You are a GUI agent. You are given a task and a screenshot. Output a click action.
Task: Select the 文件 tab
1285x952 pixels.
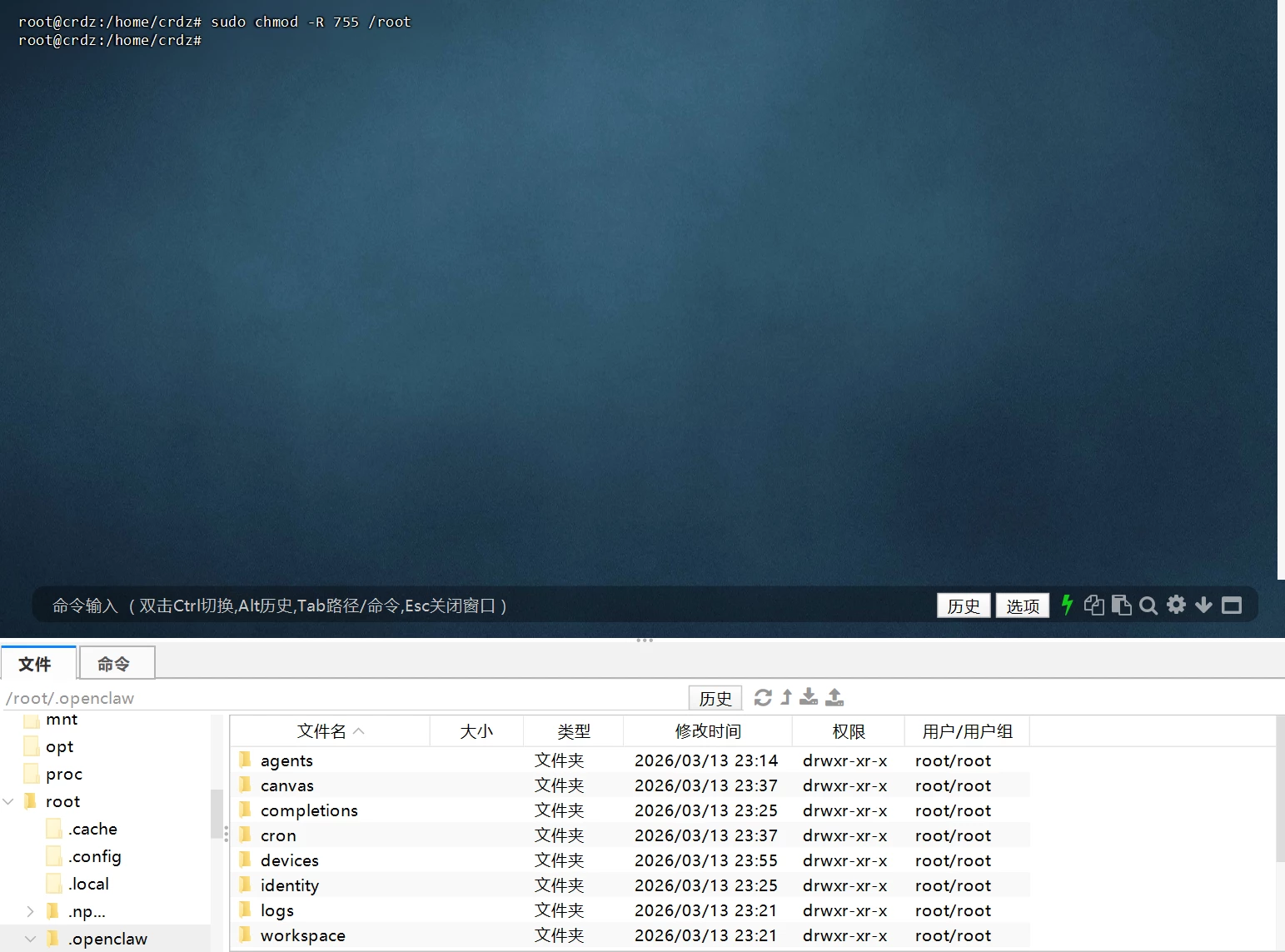[35, 664]
